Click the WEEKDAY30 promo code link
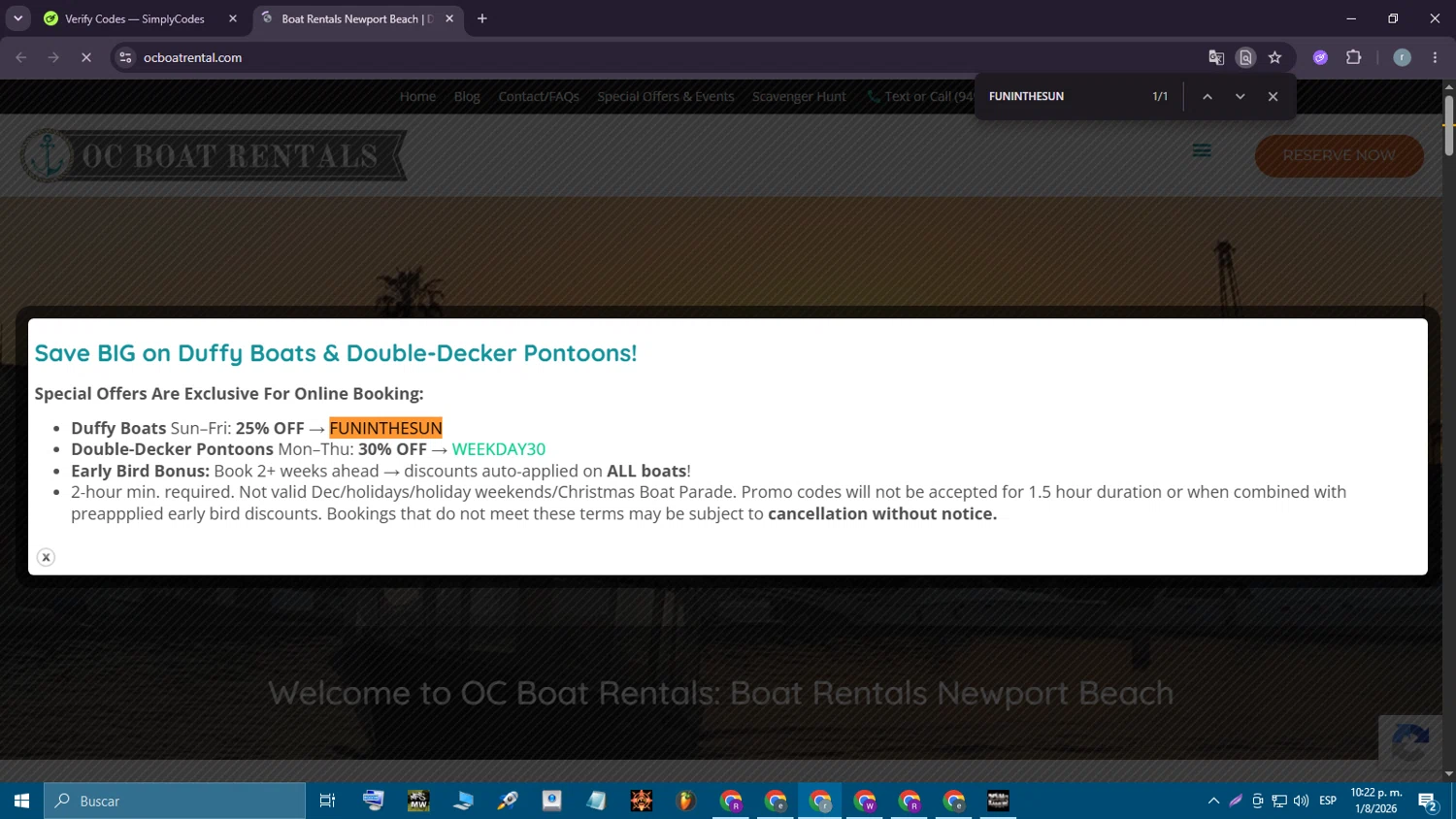The height and width of the screenshot is (819, 1456). [x=499, y=449]
